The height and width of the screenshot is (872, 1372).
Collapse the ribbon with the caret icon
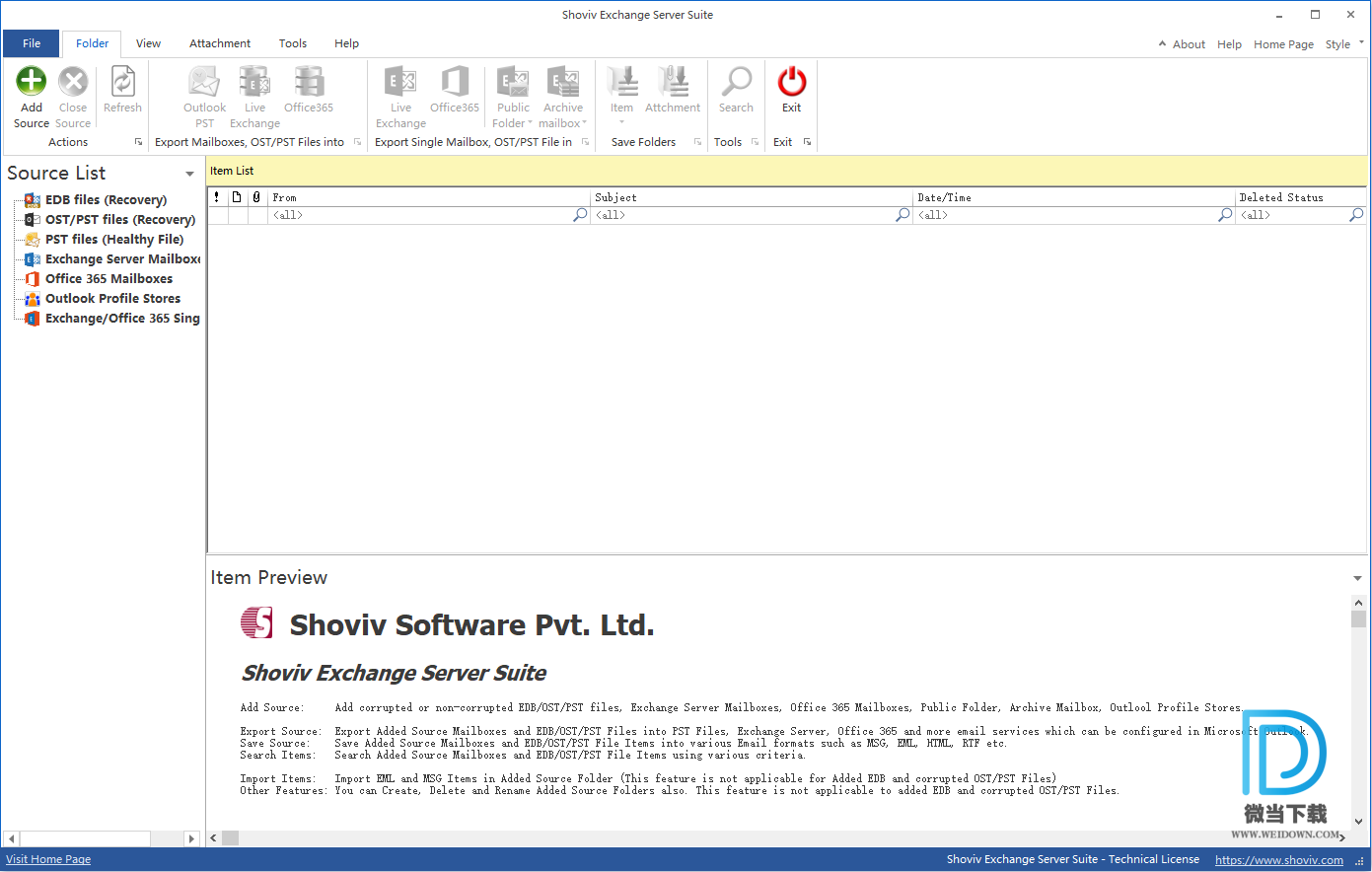click(x=1162, y=44)
